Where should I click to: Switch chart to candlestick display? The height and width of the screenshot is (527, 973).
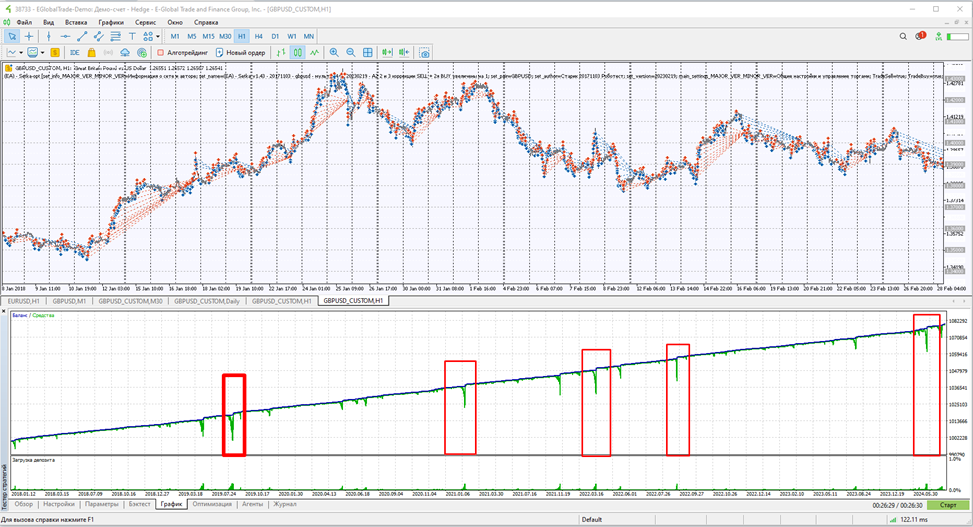pyautogui.click(x=298, y=53)
